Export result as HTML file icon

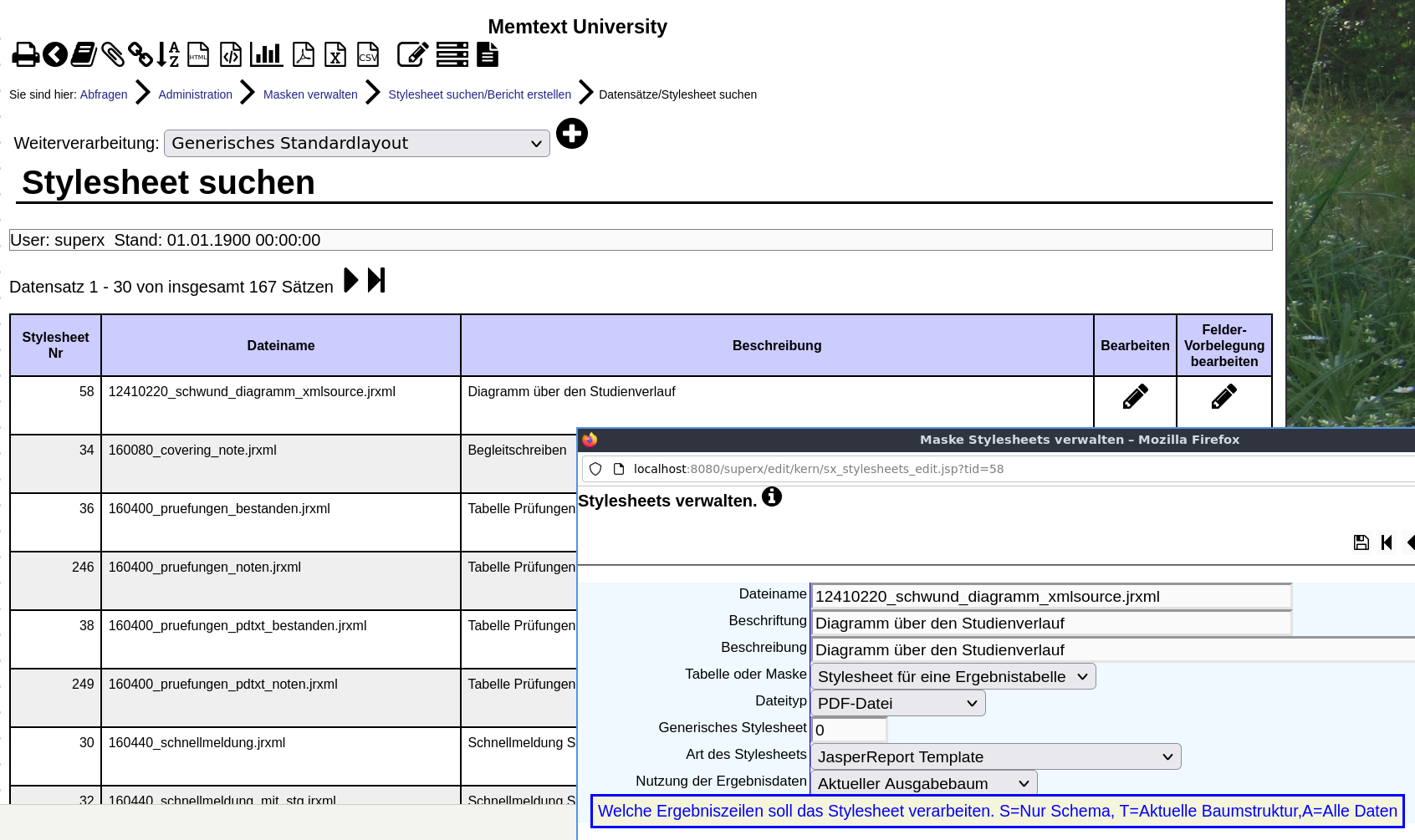(x=198, y=55)
